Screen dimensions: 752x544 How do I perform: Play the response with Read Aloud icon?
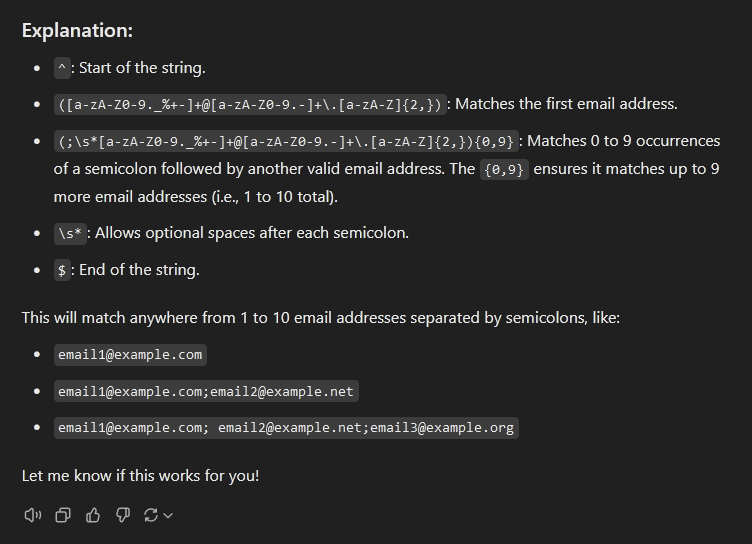(33, 515)
